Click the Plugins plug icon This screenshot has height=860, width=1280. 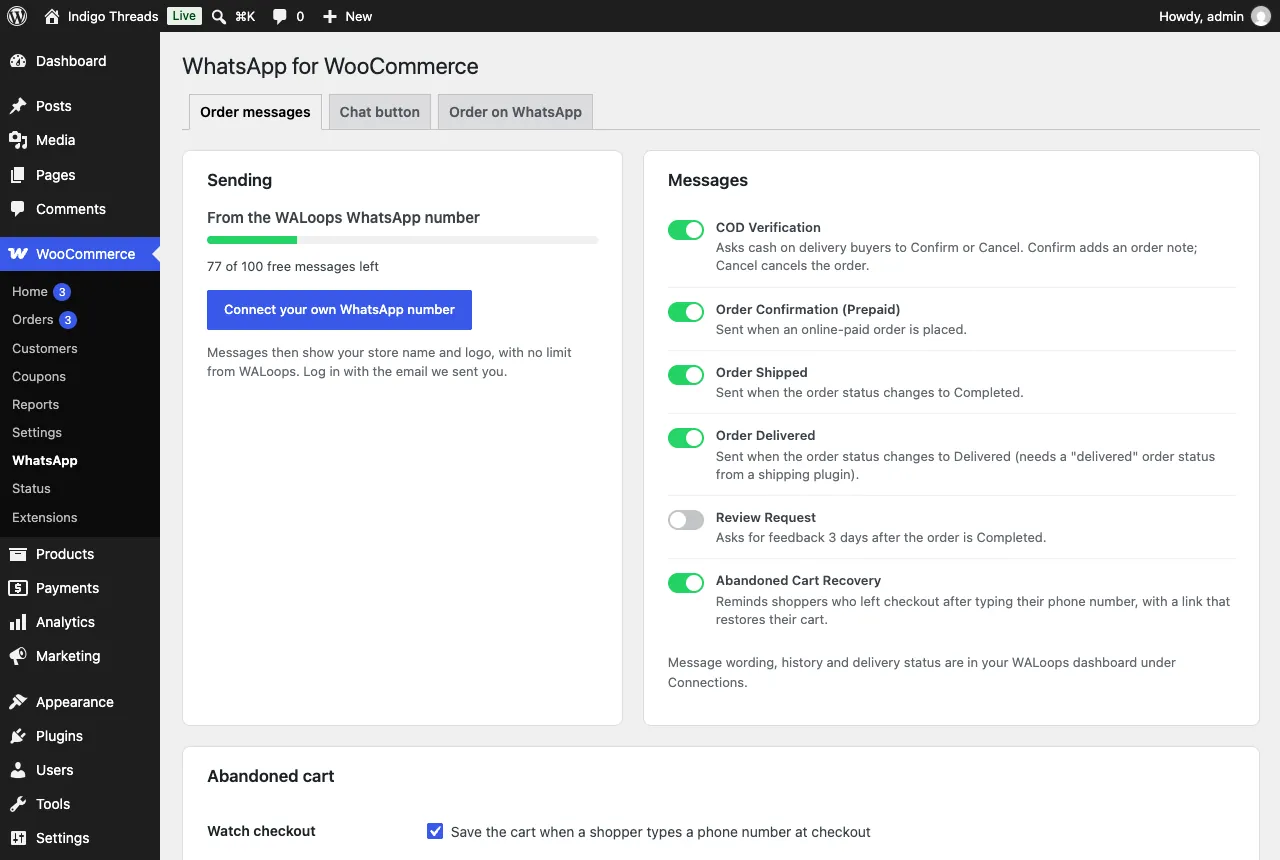click(18, 736)
